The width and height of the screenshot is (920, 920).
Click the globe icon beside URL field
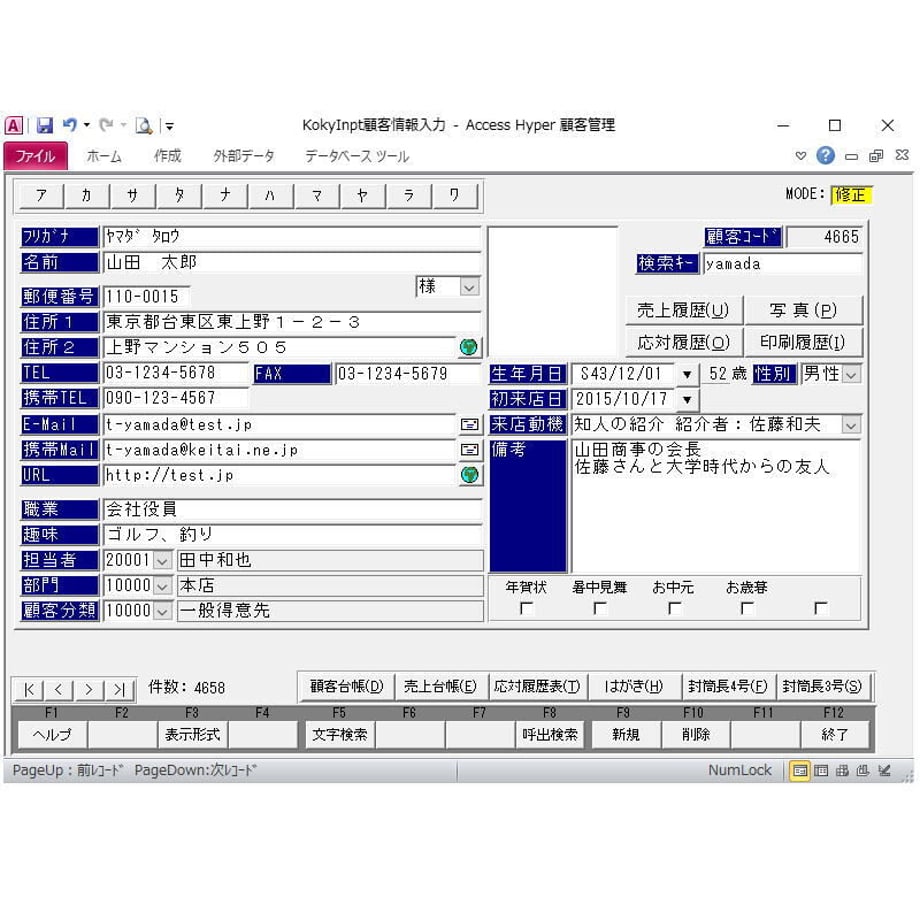point(469,475)
